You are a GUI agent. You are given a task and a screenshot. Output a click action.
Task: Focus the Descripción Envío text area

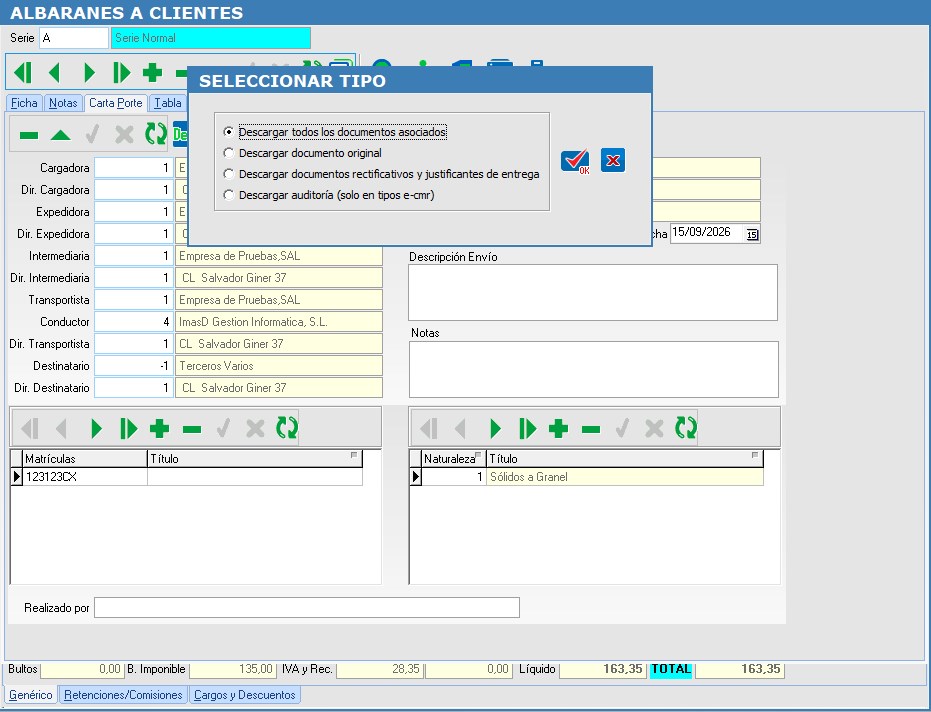pos(593,292)
